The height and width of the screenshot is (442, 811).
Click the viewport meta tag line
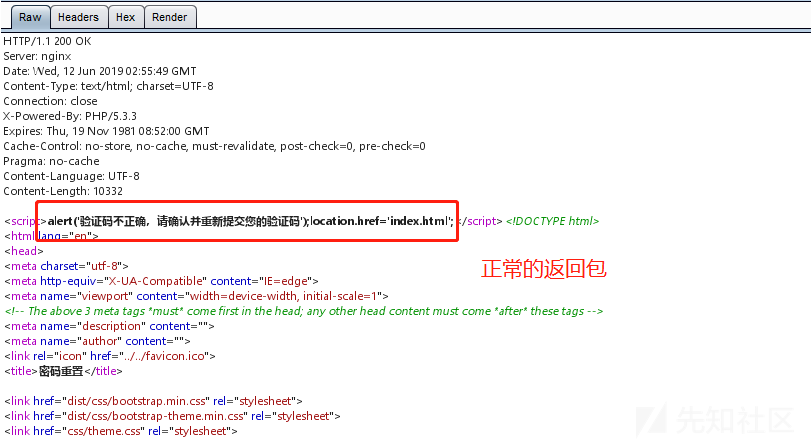197,296
